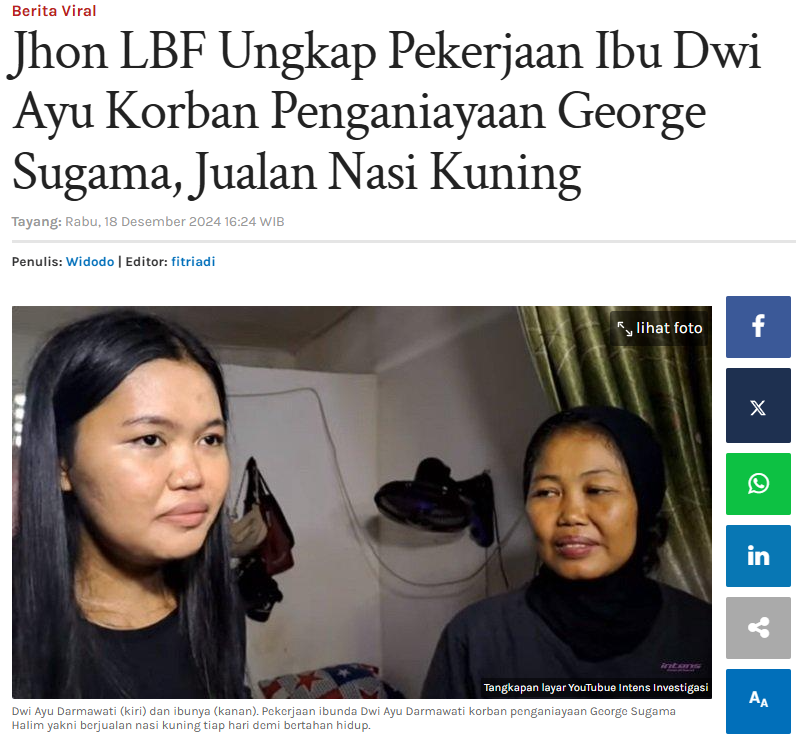Screen dimensions: 799x739
Task: Click the Tayang label
Action: (37, 222)
